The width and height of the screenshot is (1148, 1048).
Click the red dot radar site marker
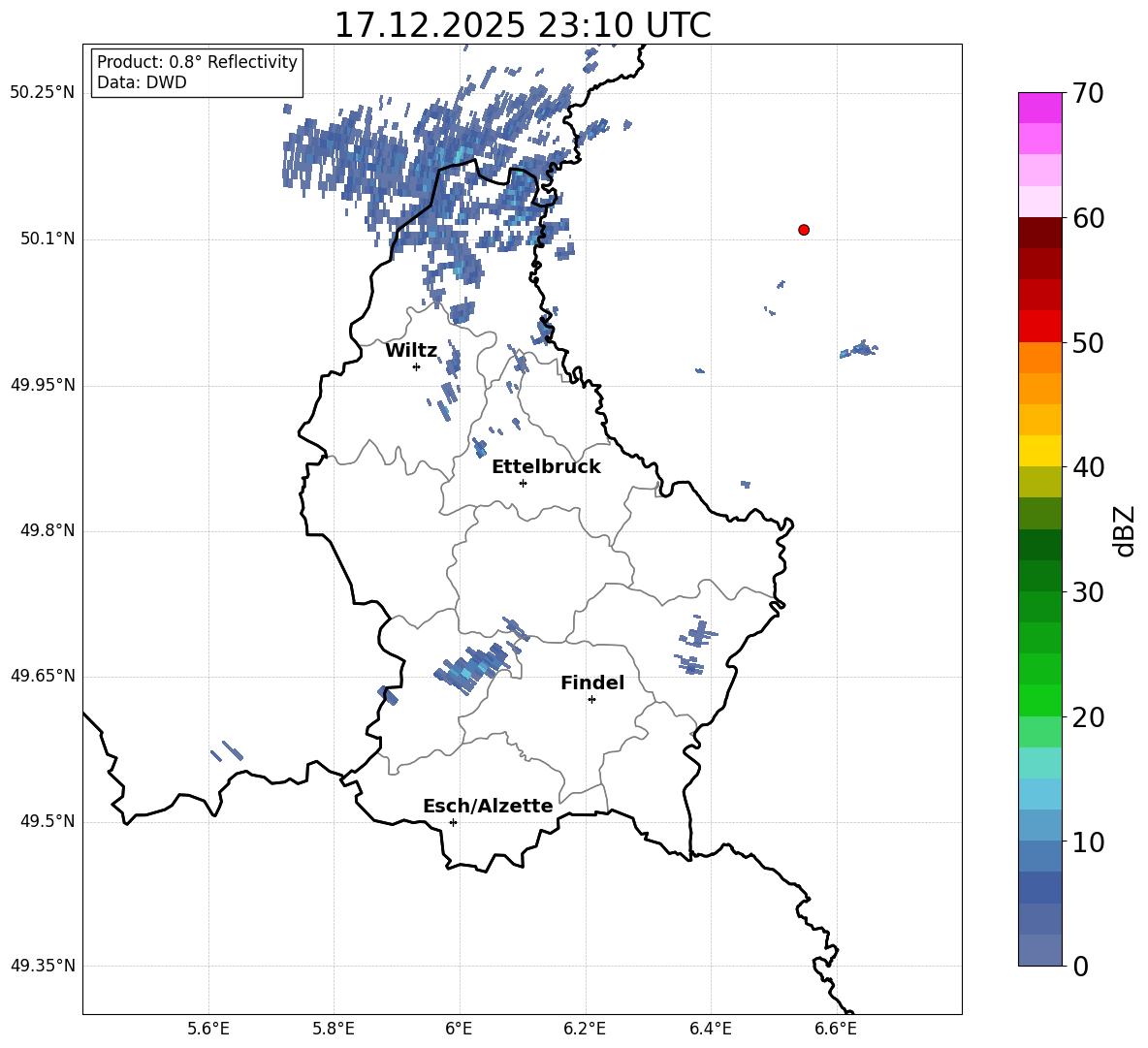[803, 230]
